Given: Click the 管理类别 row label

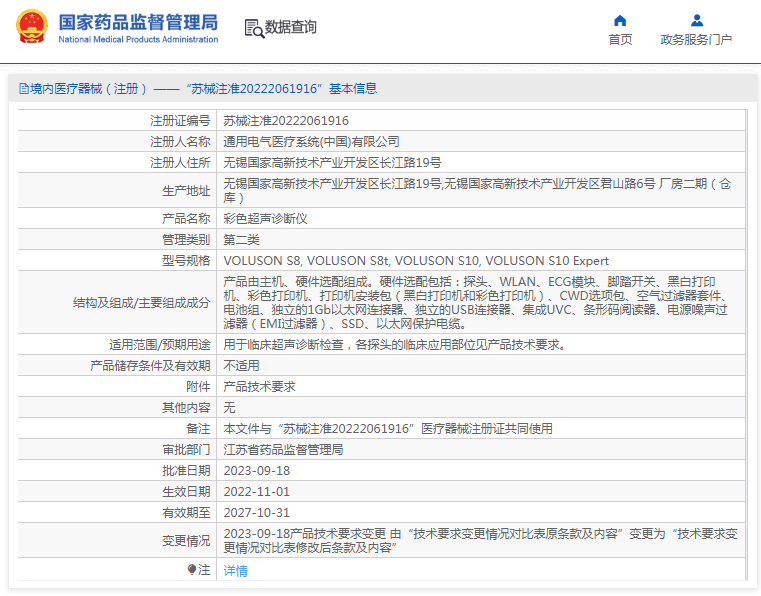Looking at the screenshot, I should [186, 239].
